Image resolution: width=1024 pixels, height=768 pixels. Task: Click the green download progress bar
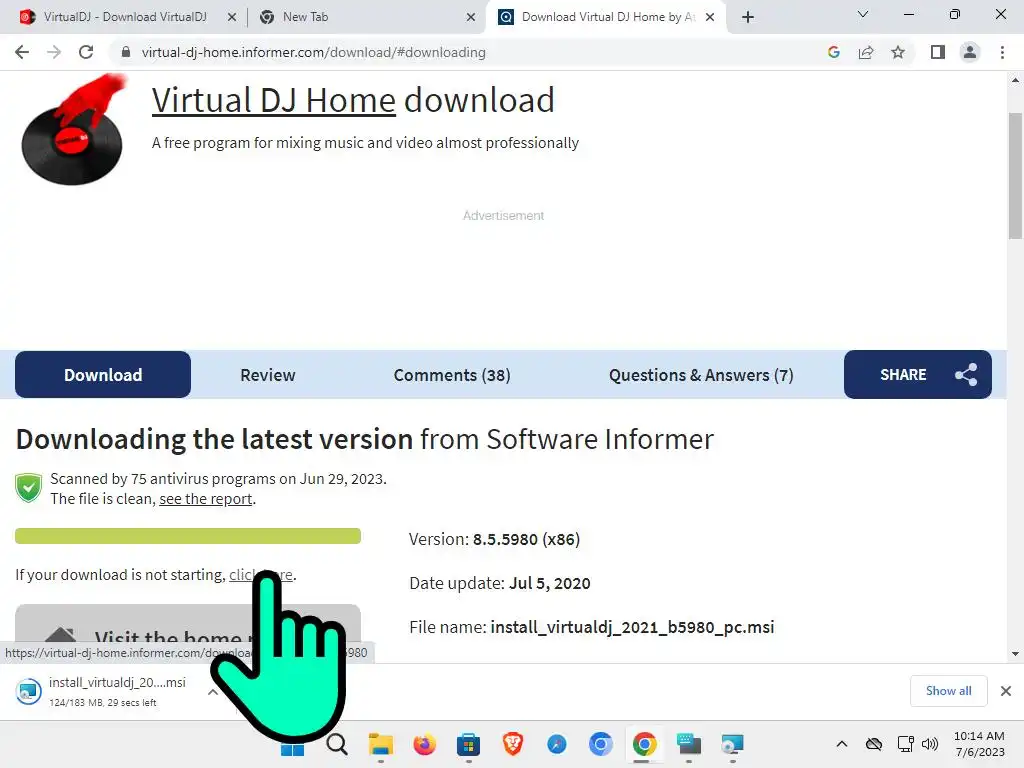(188, 536)
